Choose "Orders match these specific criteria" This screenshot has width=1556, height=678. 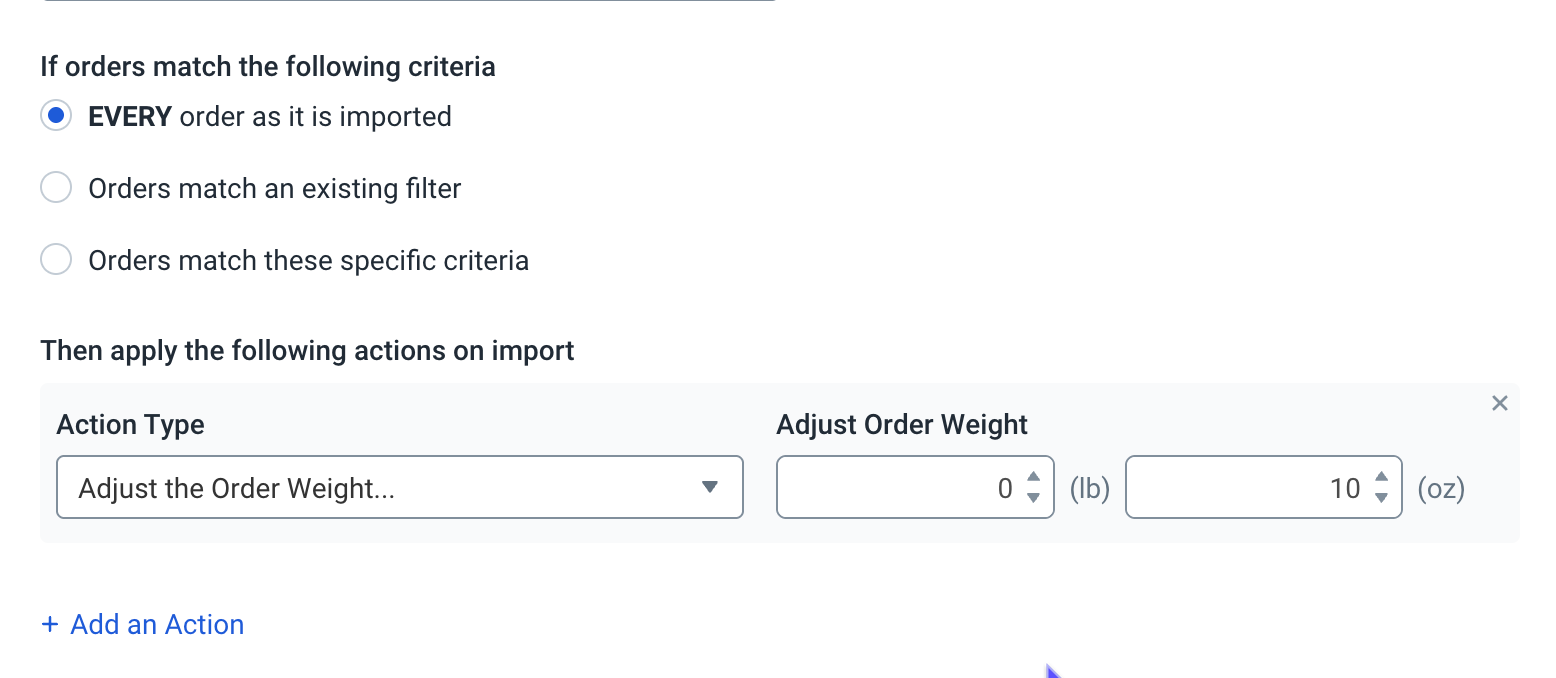point(57,259)
